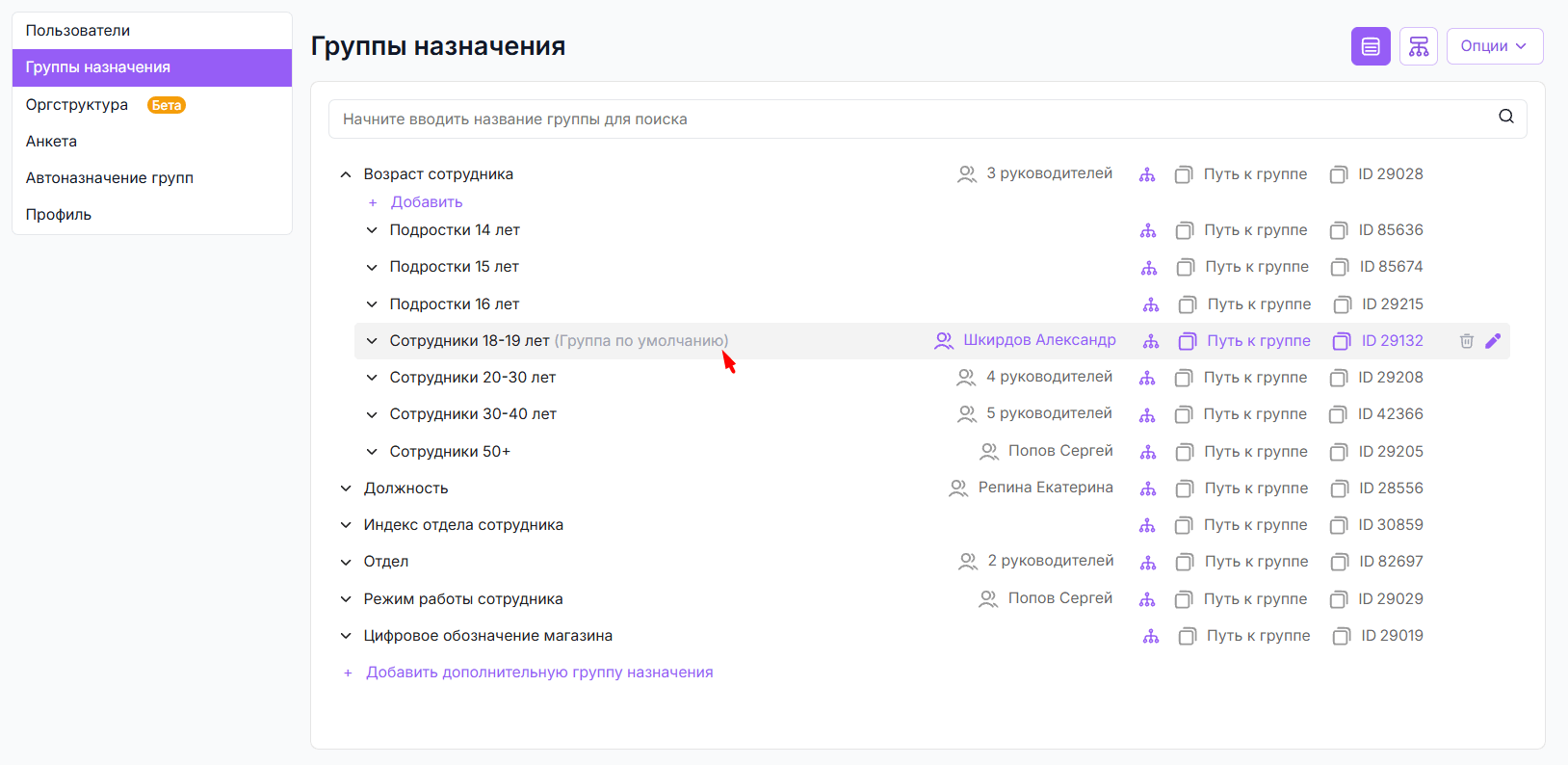1568x765 pixels.
Task: Expand Цифровое обозначение магазина
Action: 346,636
